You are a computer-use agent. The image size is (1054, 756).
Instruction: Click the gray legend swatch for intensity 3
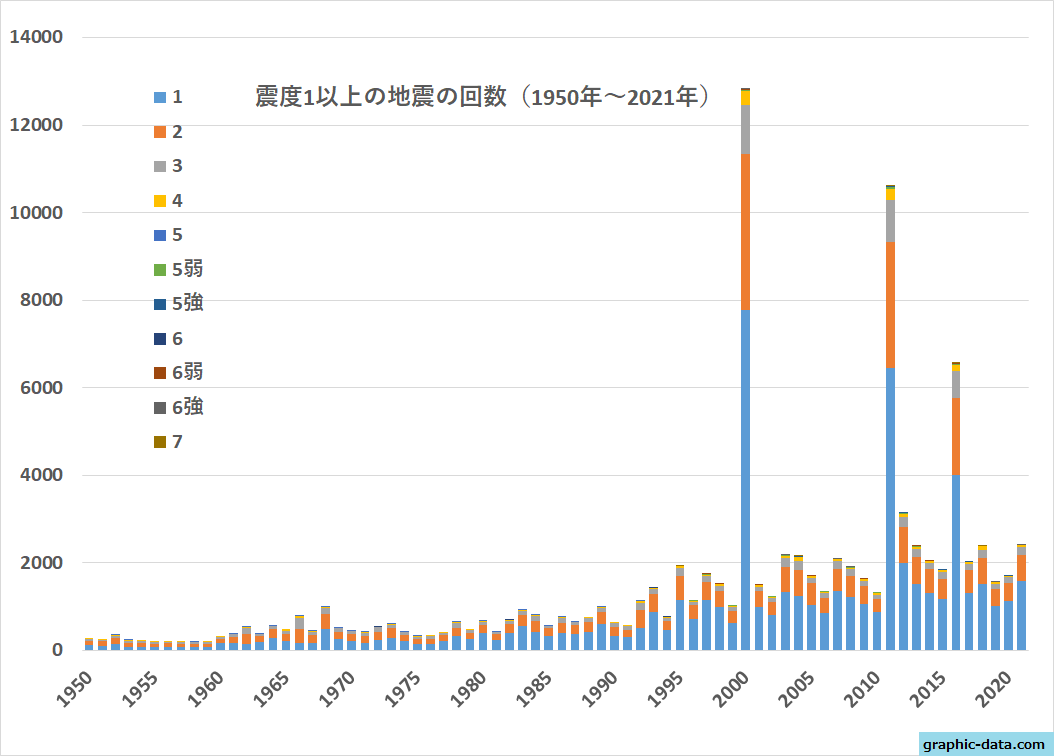(x=158, y=166)
